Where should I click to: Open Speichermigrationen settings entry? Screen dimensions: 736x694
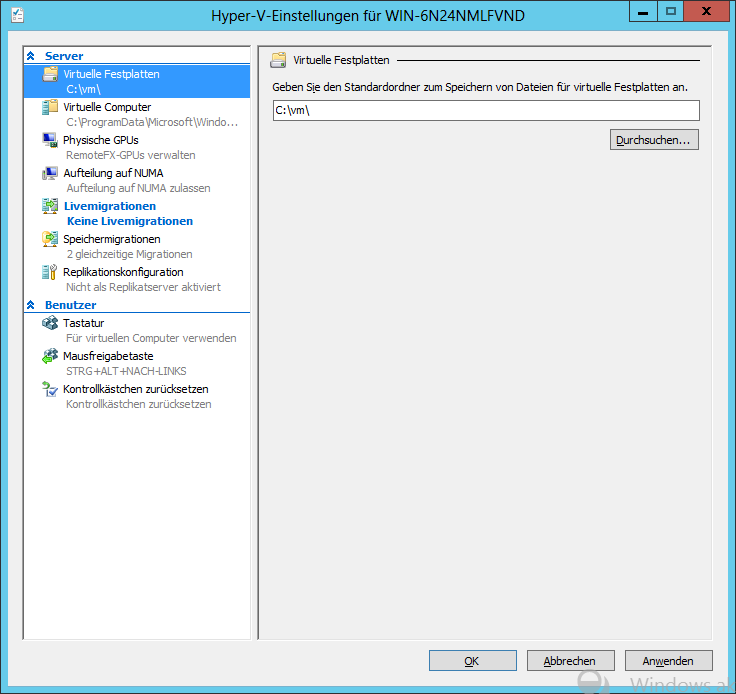point(111,239)
